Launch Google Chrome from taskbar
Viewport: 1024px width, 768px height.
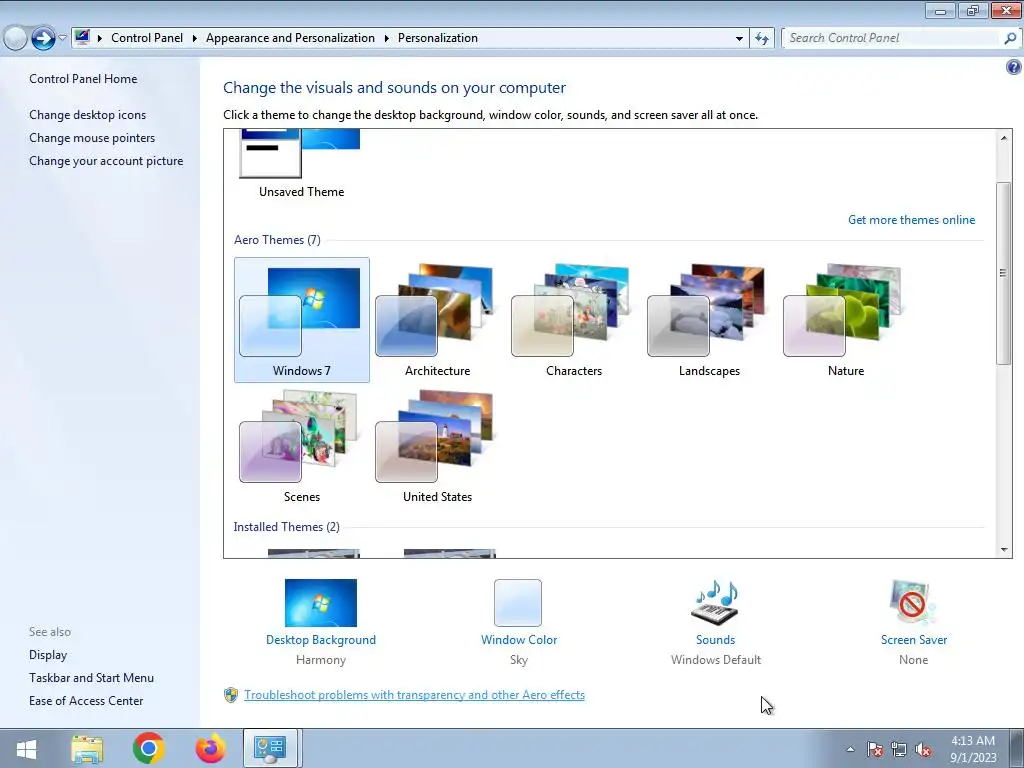coord(148,748)
